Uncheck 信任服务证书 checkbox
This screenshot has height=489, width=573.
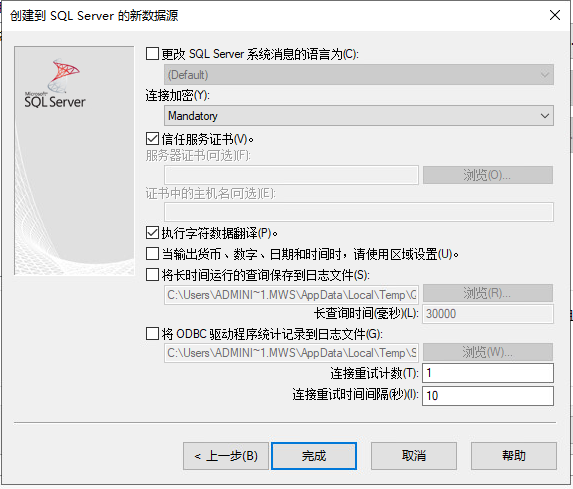152,139
